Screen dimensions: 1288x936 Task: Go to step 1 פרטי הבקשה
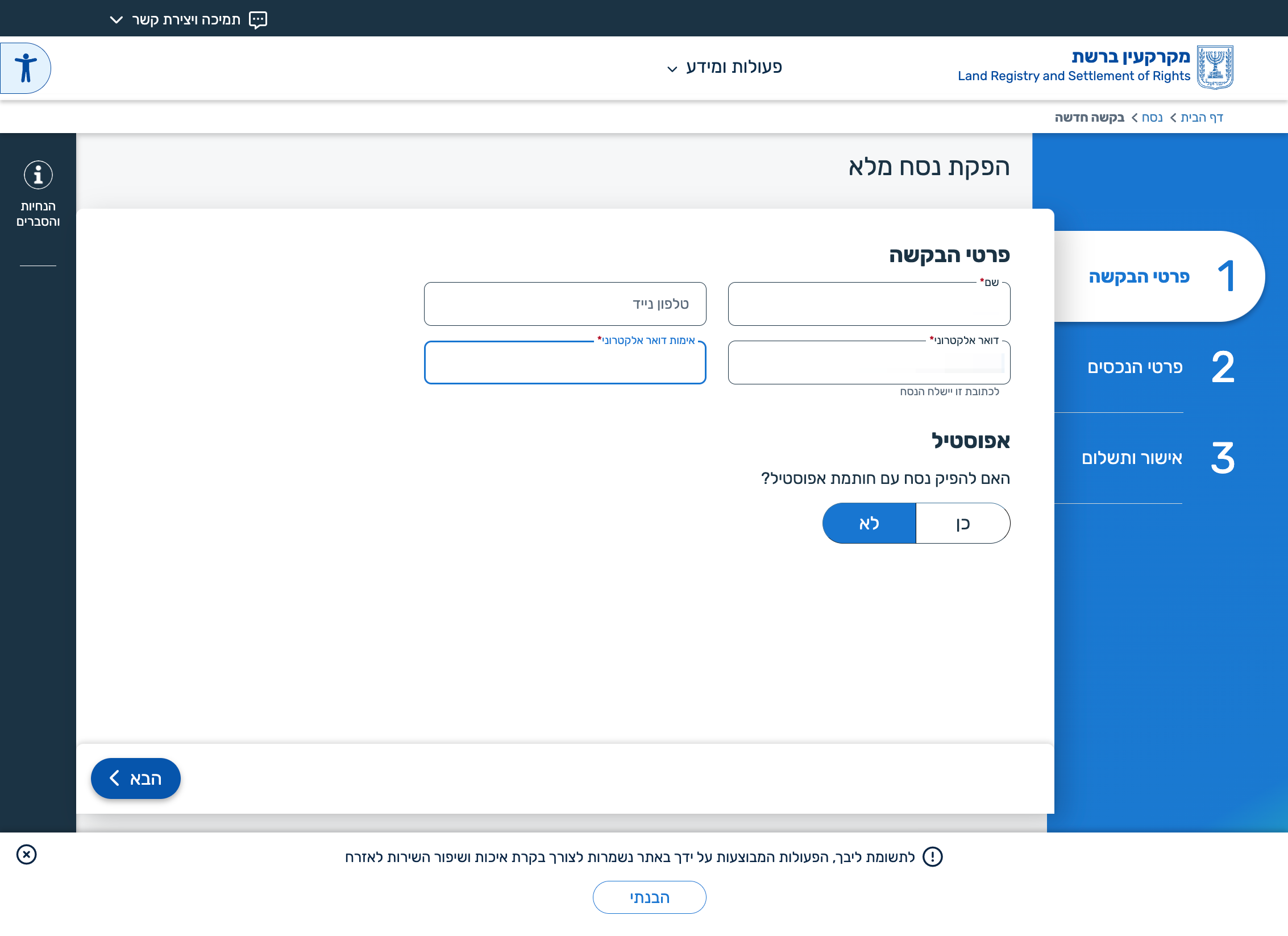(x=1160, y=276)
